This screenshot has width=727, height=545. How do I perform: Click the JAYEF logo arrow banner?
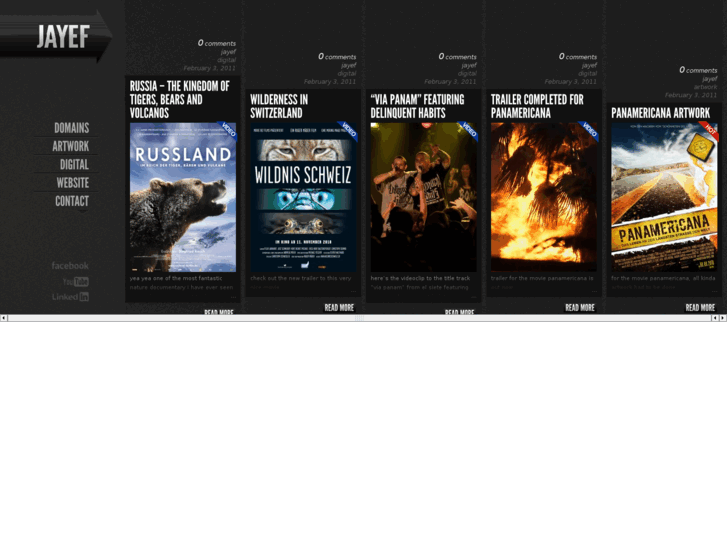click(56, 36)
